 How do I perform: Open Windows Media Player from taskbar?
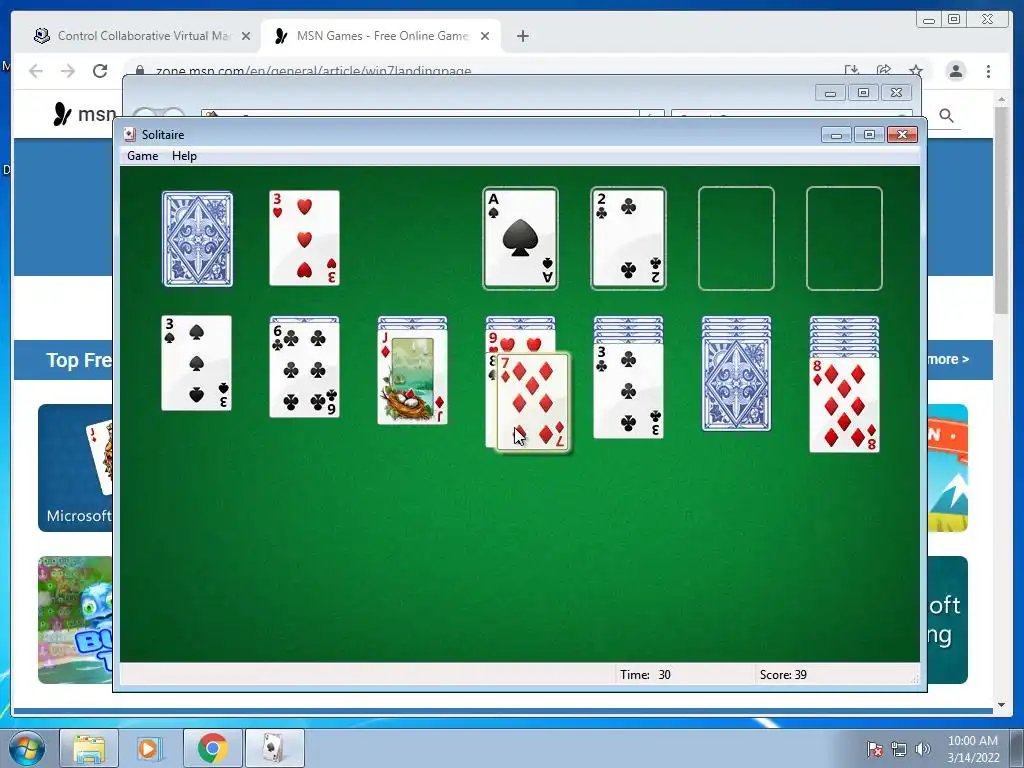pos(149,748)
